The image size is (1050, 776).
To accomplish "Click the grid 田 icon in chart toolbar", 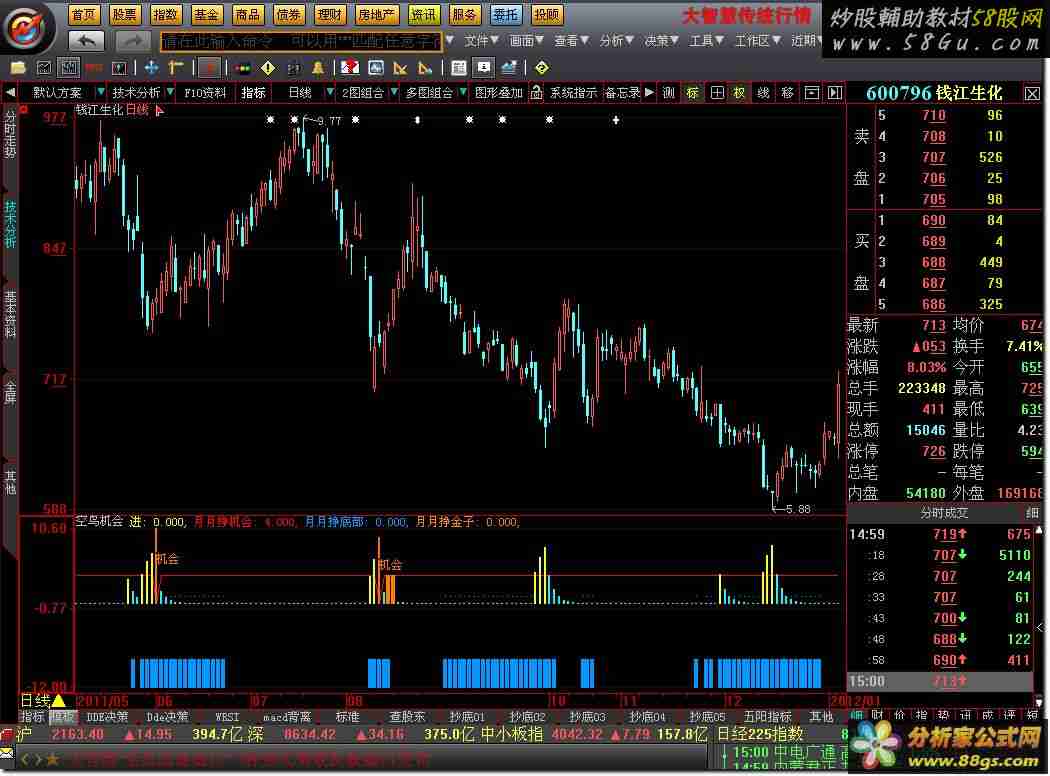I will click(717, 93).
